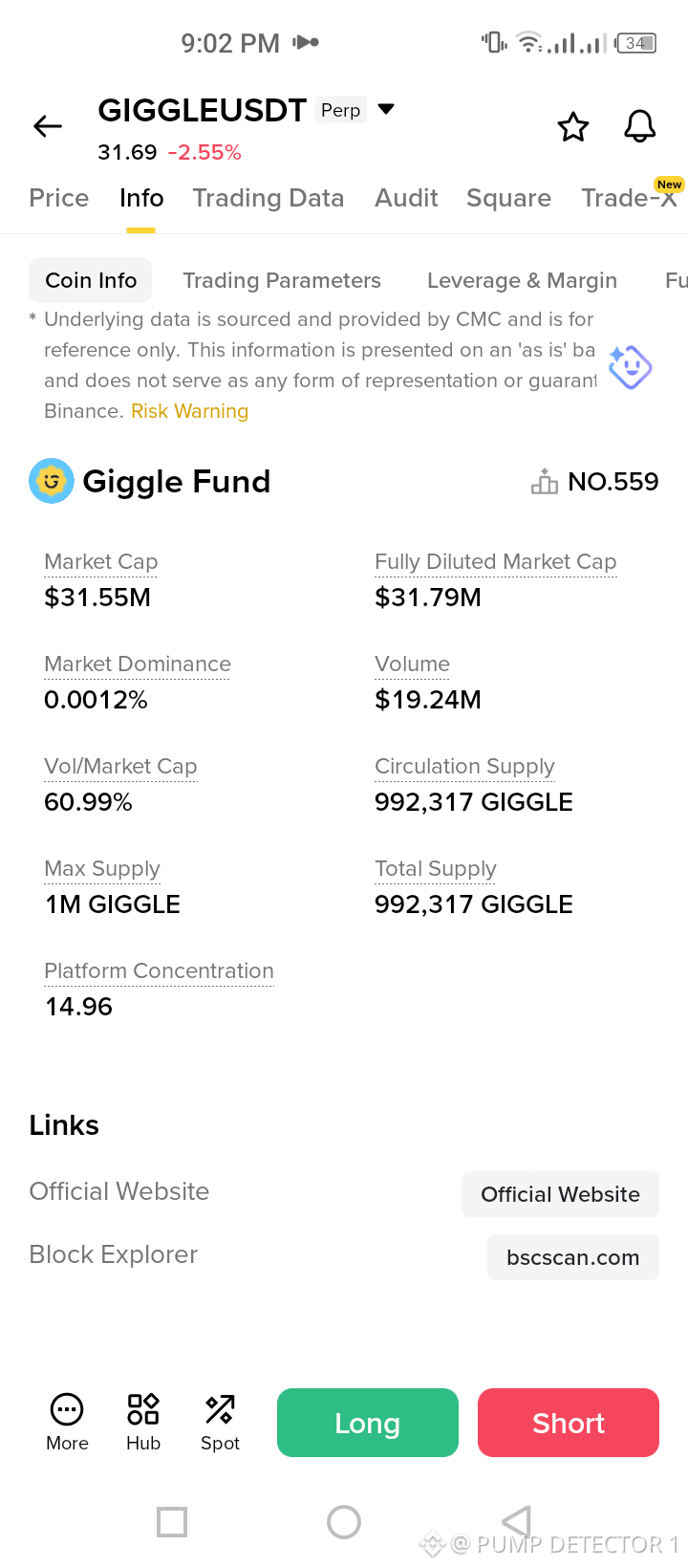This screenshot has width=688, height=1568.
Task: Tap Android home circle button
Action: tap(344, 1521)
